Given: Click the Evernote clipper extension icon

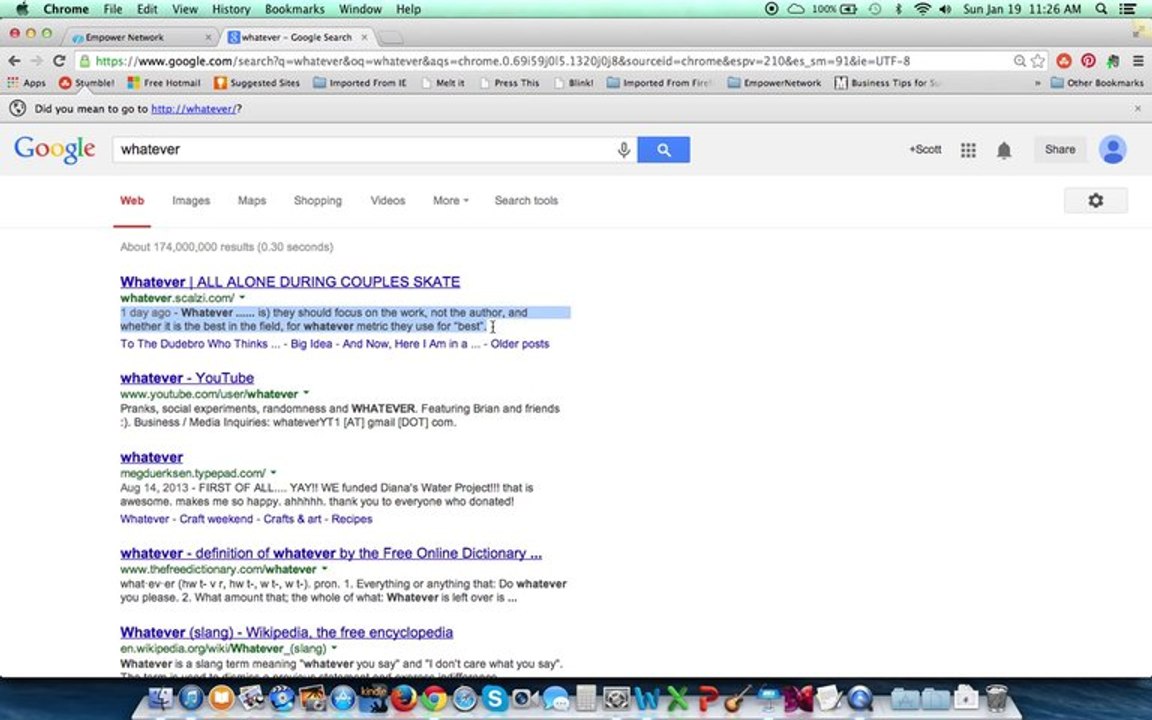Looking at the screenshot, I should click(x=1113, y=61).
